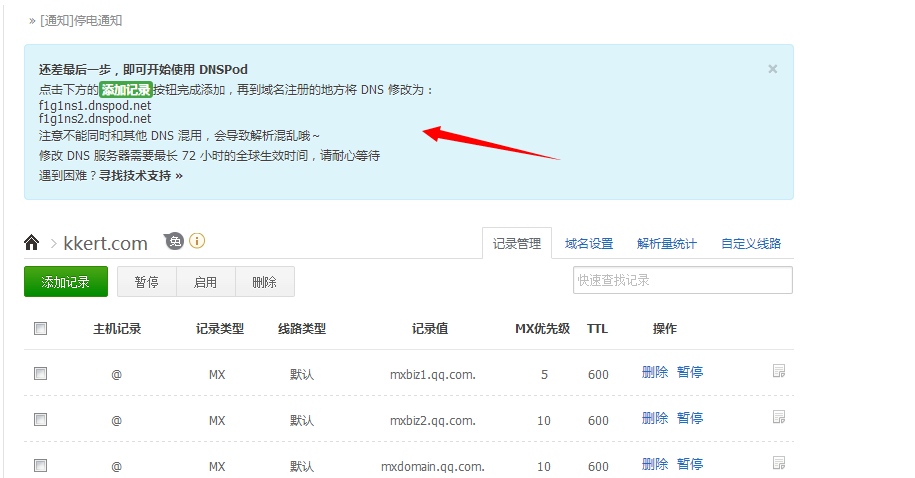Open remark note icon for mxbiz2.qq.com record

(778, 417)
